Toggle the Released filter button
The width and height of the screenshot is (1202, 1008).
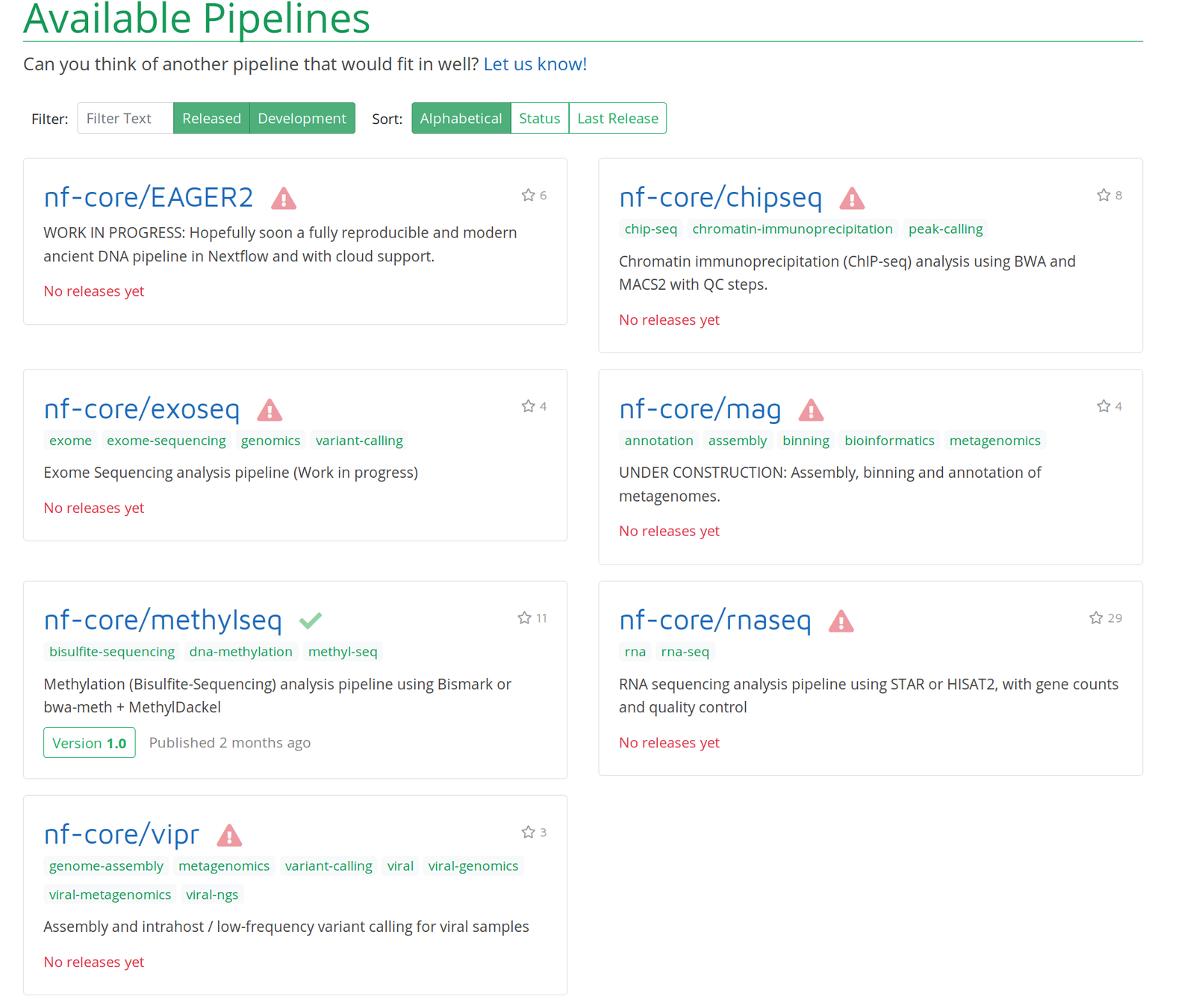[211, 118]
